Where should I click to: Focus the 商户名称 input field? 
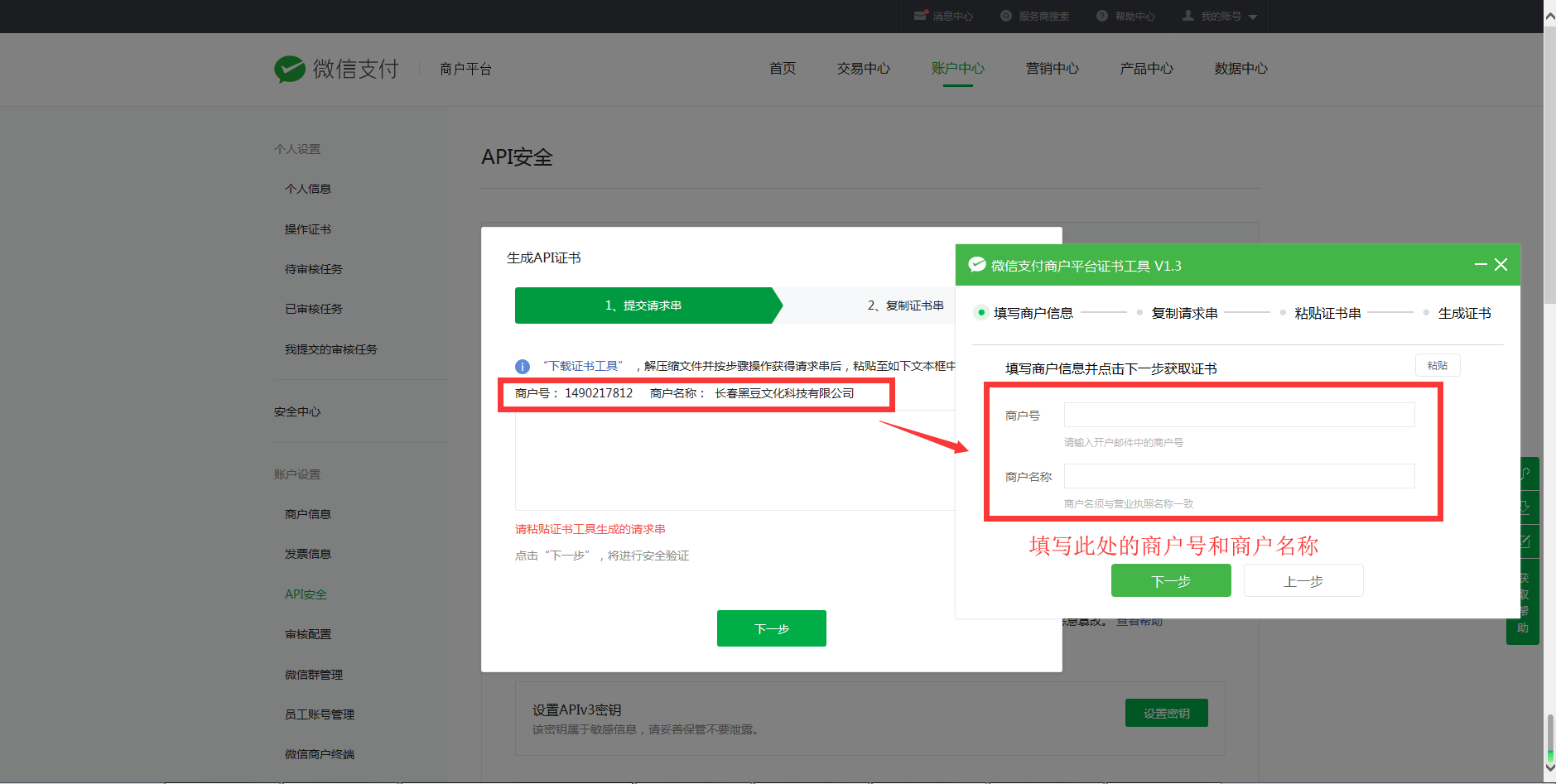click(1240, 476)
